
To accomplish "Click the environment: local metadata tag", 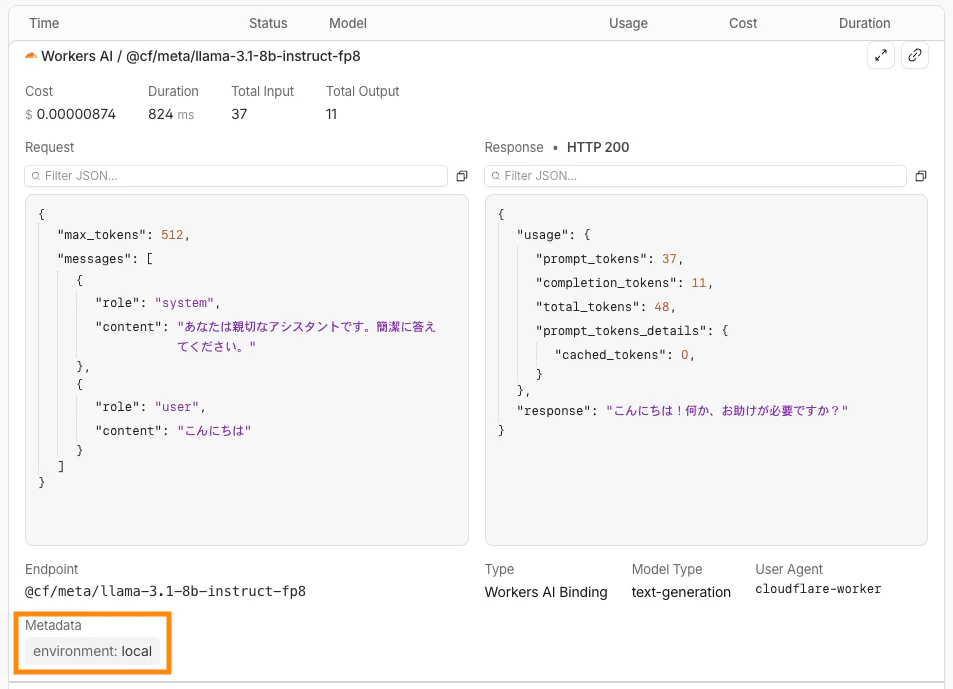I will tap(92, 651).
